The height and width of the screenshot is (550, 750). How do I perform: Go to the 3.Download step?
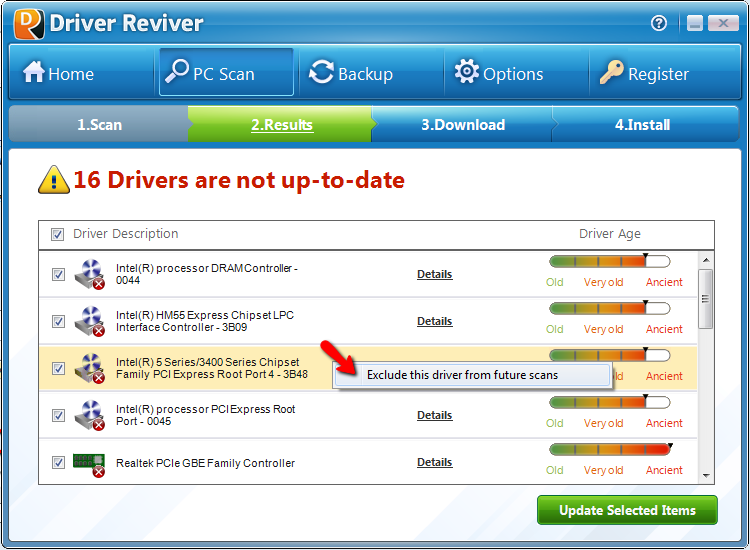462,125
